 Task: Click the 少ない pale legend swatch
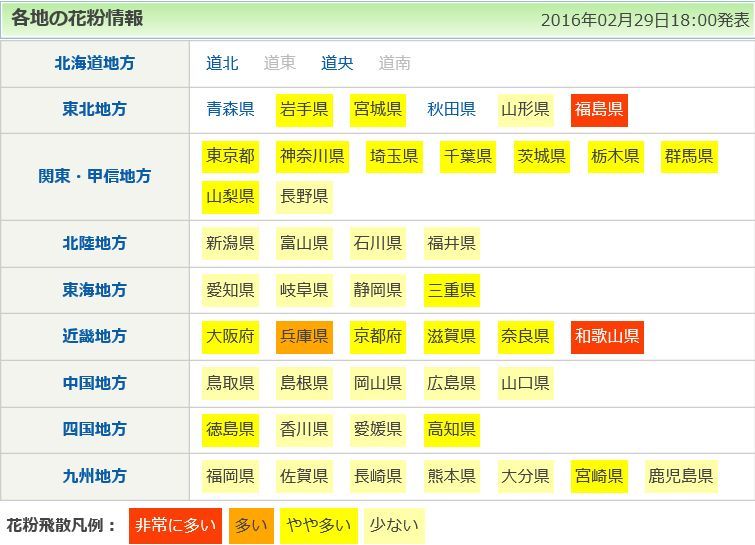click(x=393, y=525)
